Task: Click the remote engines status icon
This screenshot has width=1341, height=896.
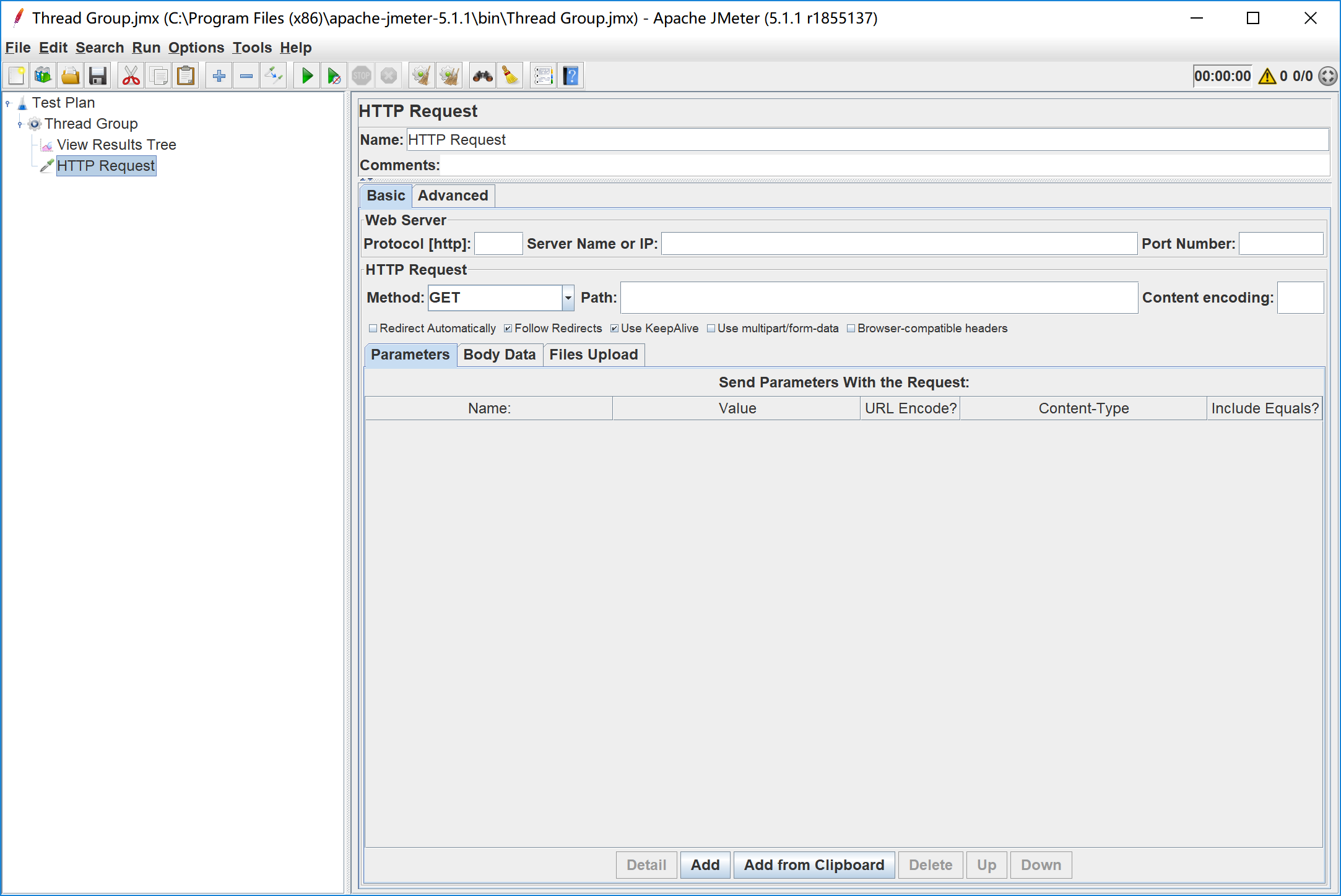Action: coord(1327,76)
